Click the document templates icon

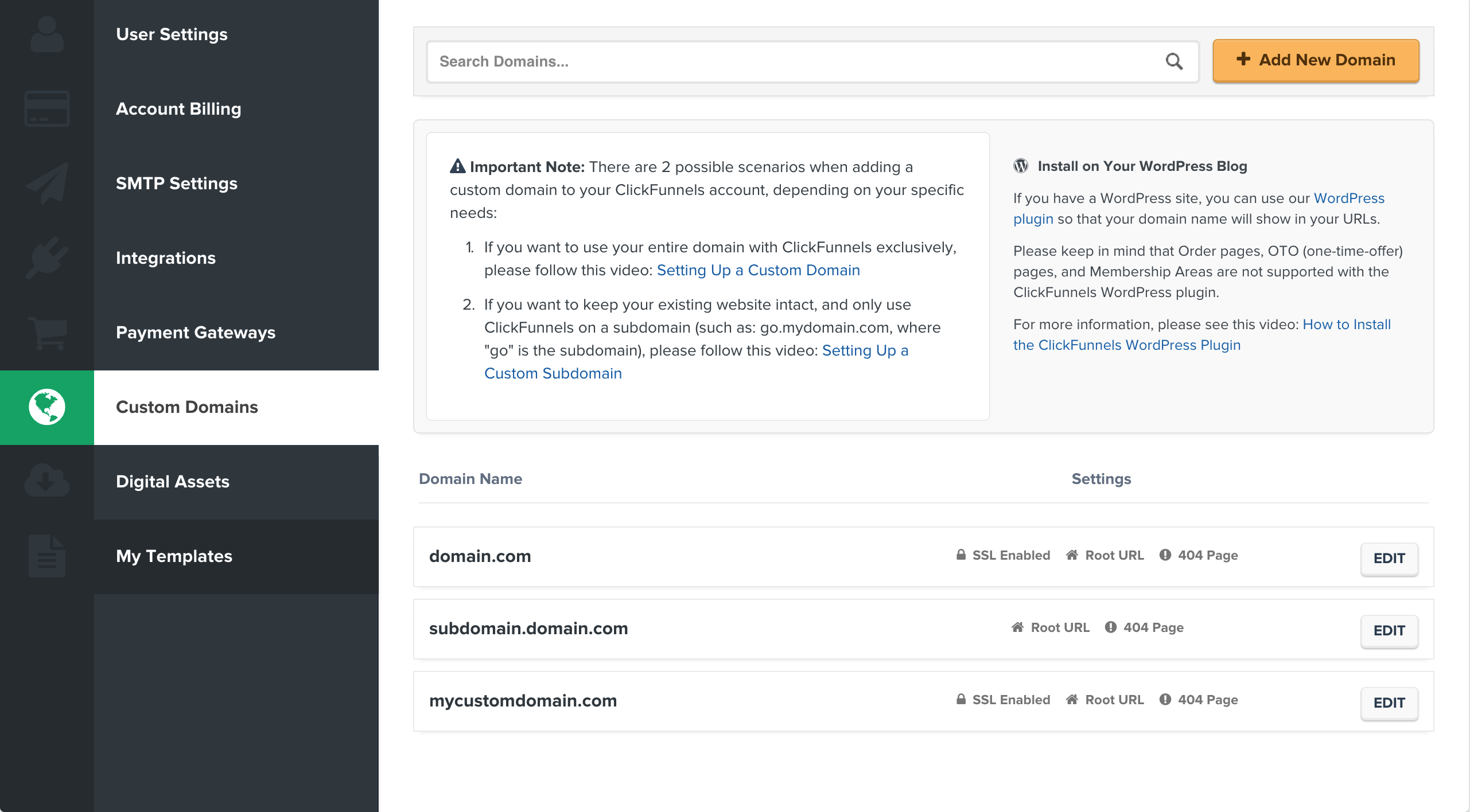(47, 556)
